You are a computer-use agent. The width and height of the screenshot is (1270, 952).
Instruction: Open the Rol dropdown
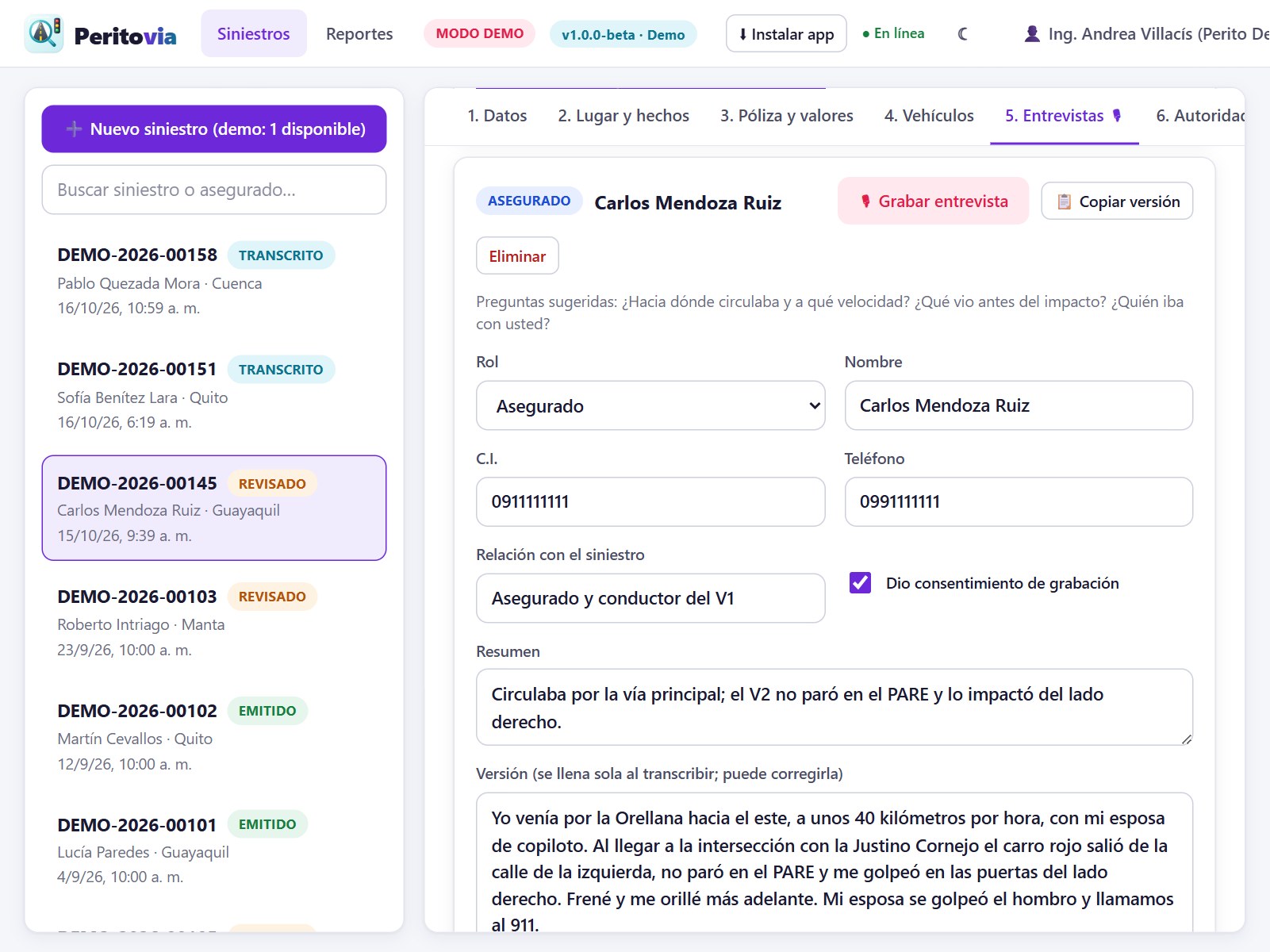[650, 405]
